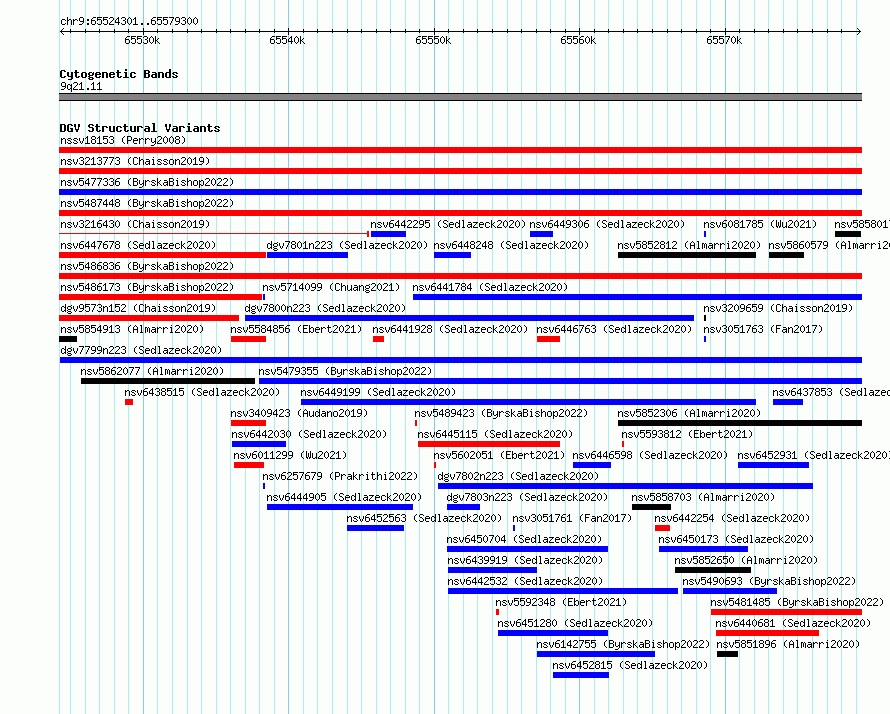This screenshot has height=714, width=890.
Task: Open nsv5714099 (Chuang2021) label
Action: (x=331, y=287)
